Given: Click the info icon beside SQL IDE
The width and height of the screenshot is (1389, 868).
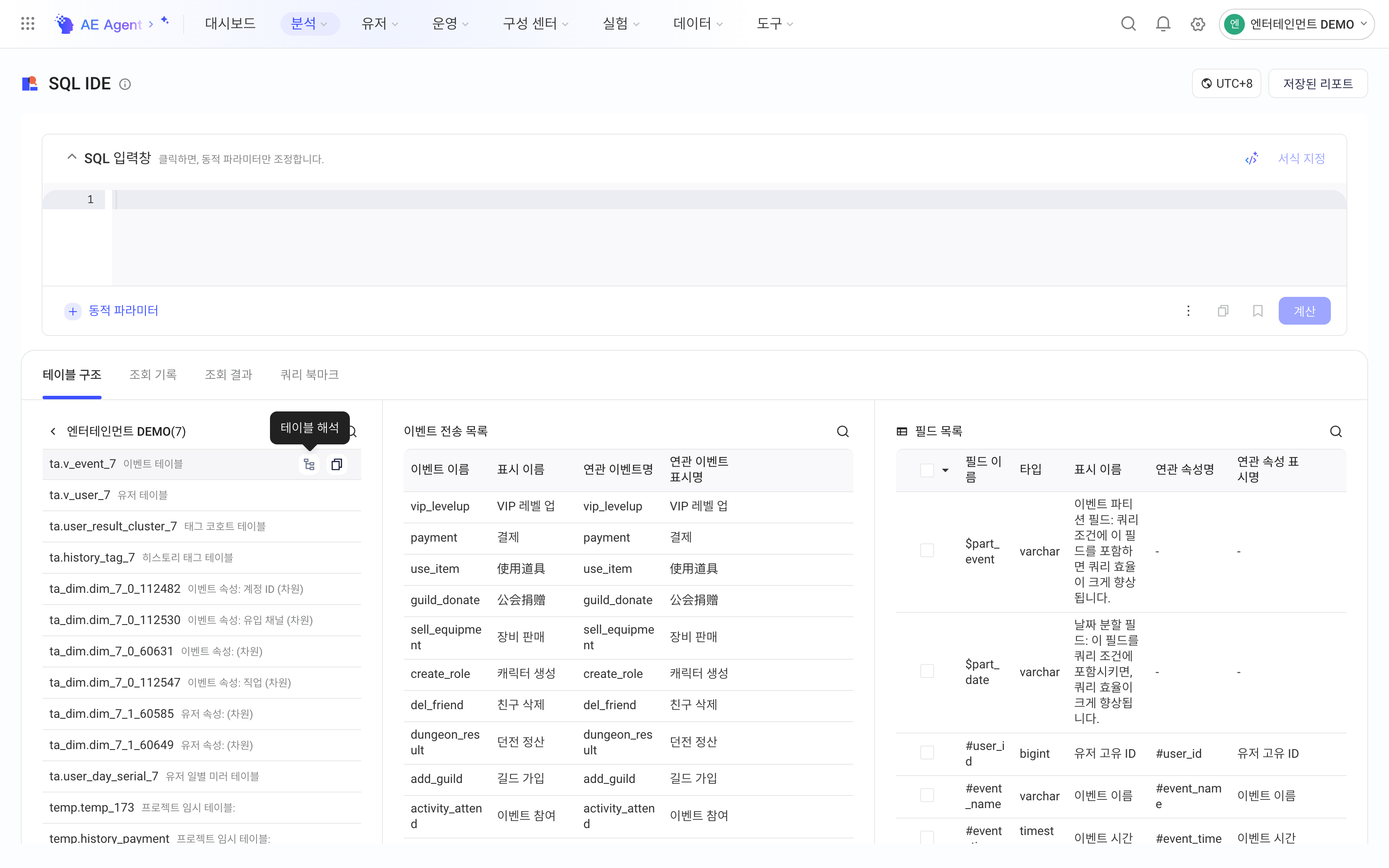Looking at the screenshot, I should (125, 84).
